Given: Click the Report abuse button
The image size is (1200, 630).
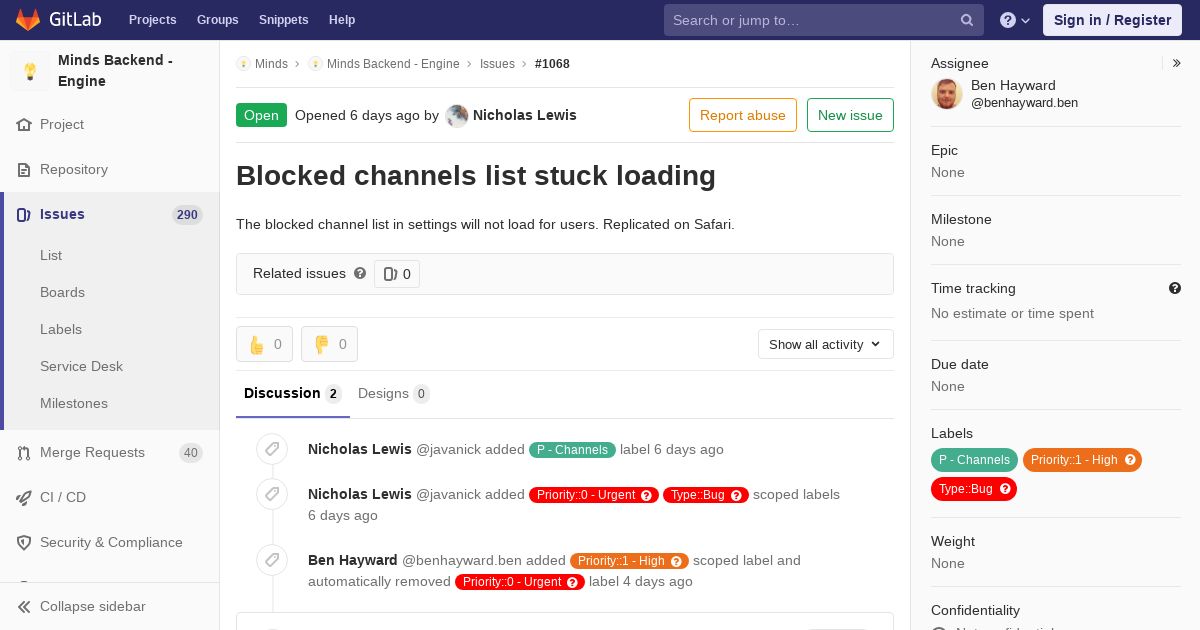Looking at the screenshot, I should (743, 115).
